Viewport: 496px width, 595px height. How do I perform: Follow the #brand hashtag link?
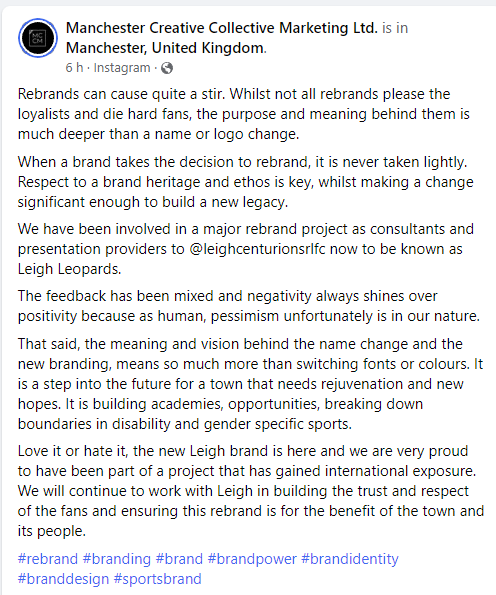click(179, 559)
